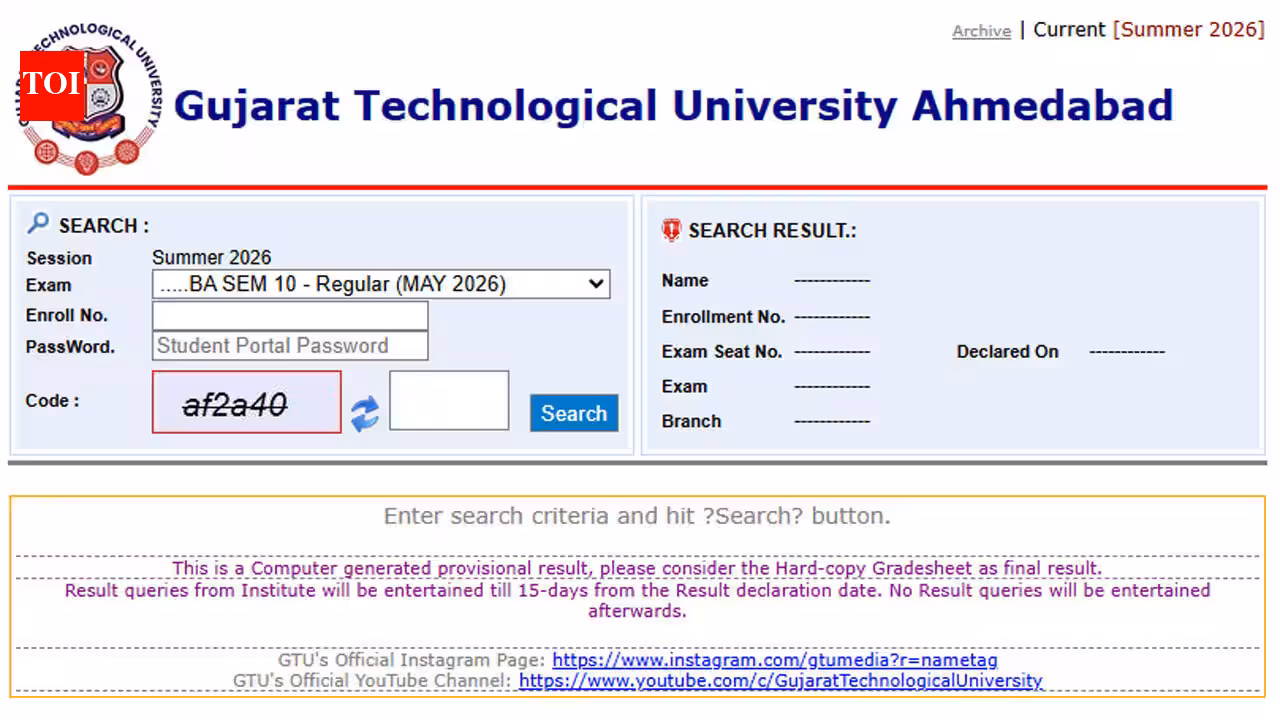The width and height of the screenshot is (1280, 720).
Task: Click the 'GTU's Official YouTube Channel:' label
Action: click(373, 681)
